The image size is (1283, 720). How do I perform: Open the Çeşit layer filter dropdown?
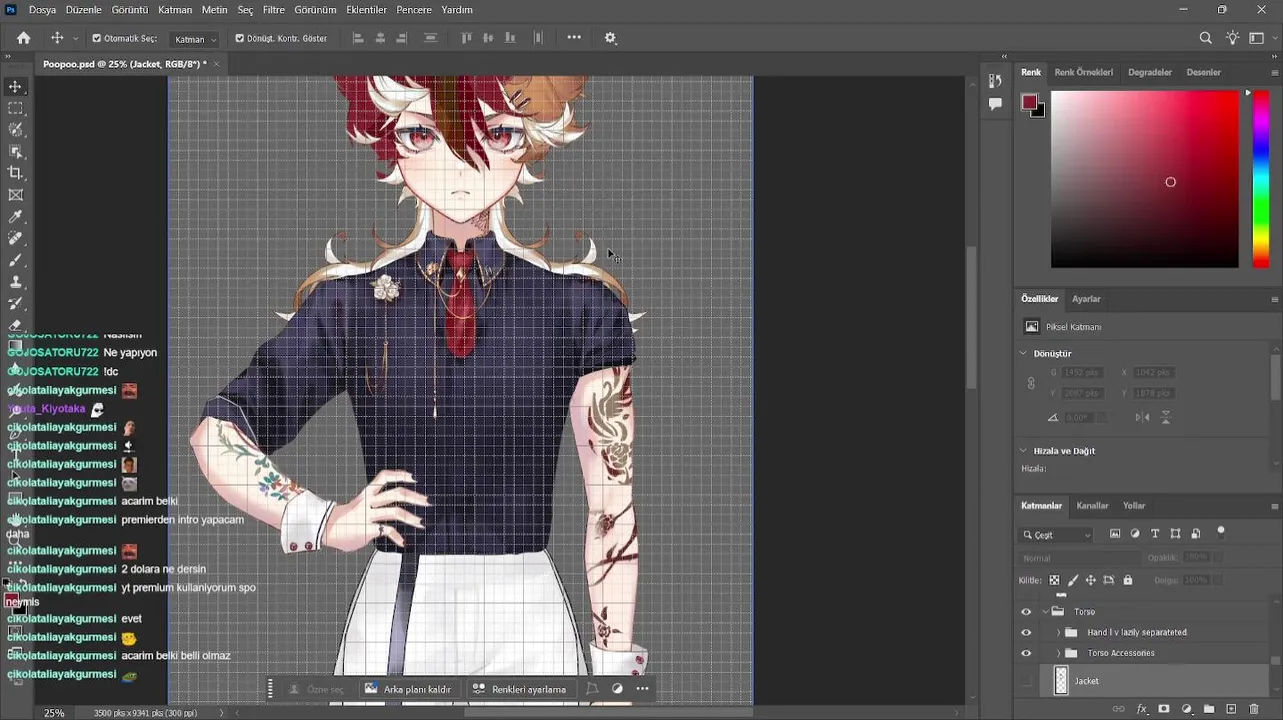tap(1057, 535)
